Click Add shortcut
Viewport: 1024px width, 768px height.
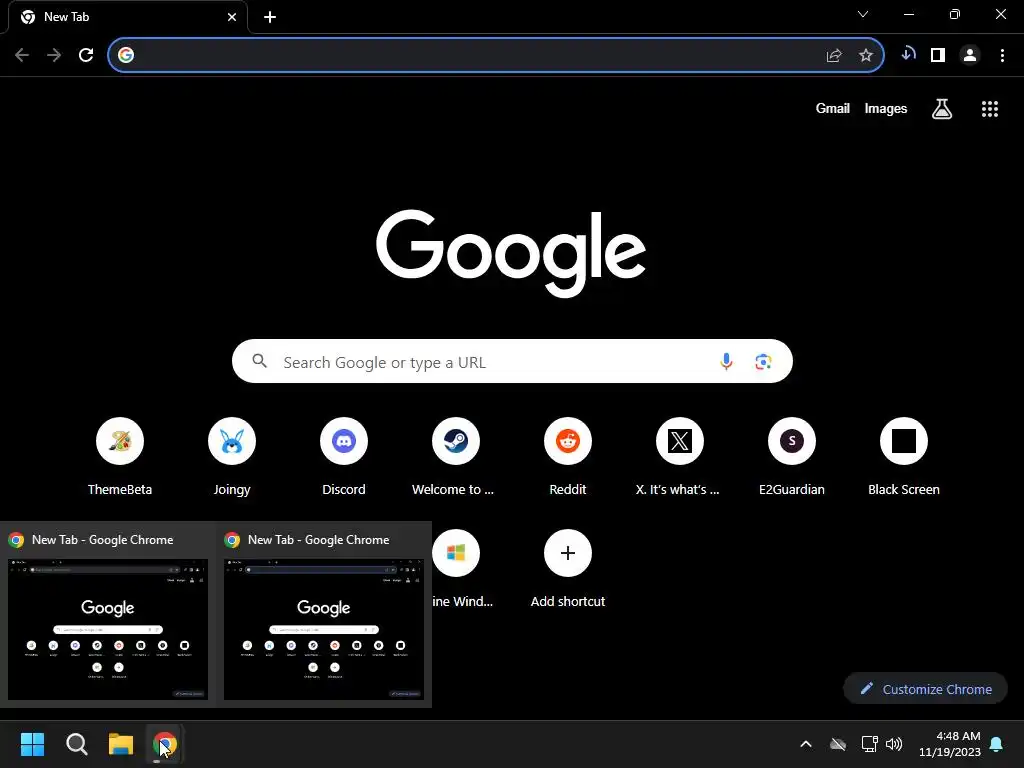[568, 568]
